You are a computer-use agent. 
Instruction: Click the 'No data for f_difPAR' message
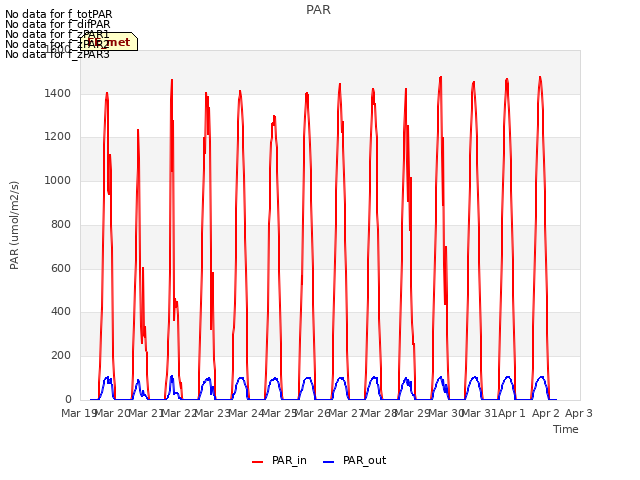[x=58, y=24]
